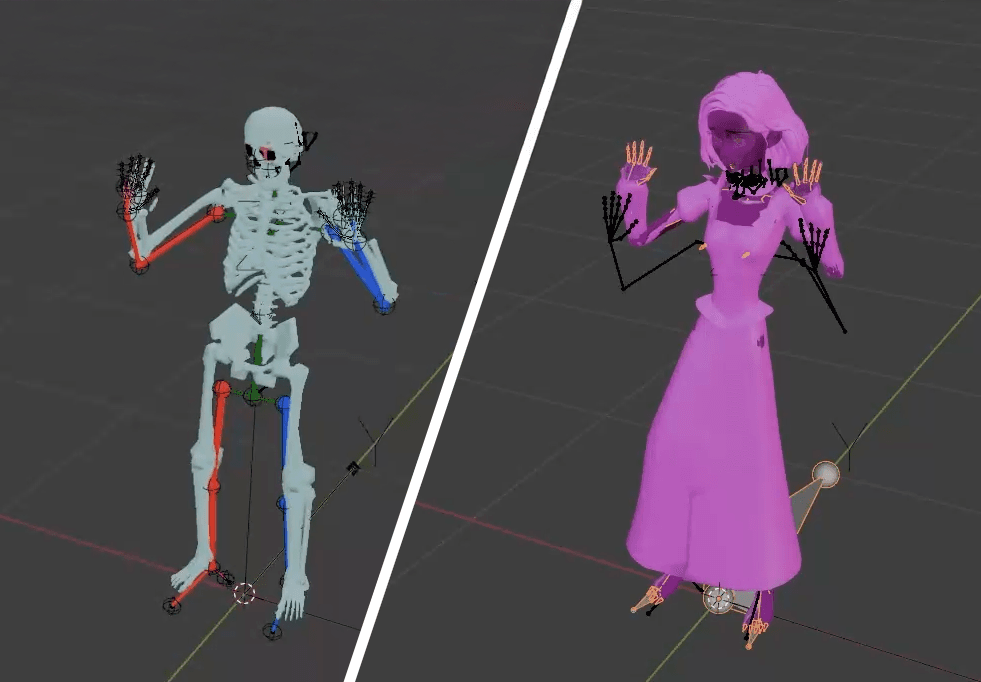Select the Y-shaped empty above the light
The image size is (981, 682).
850,445
